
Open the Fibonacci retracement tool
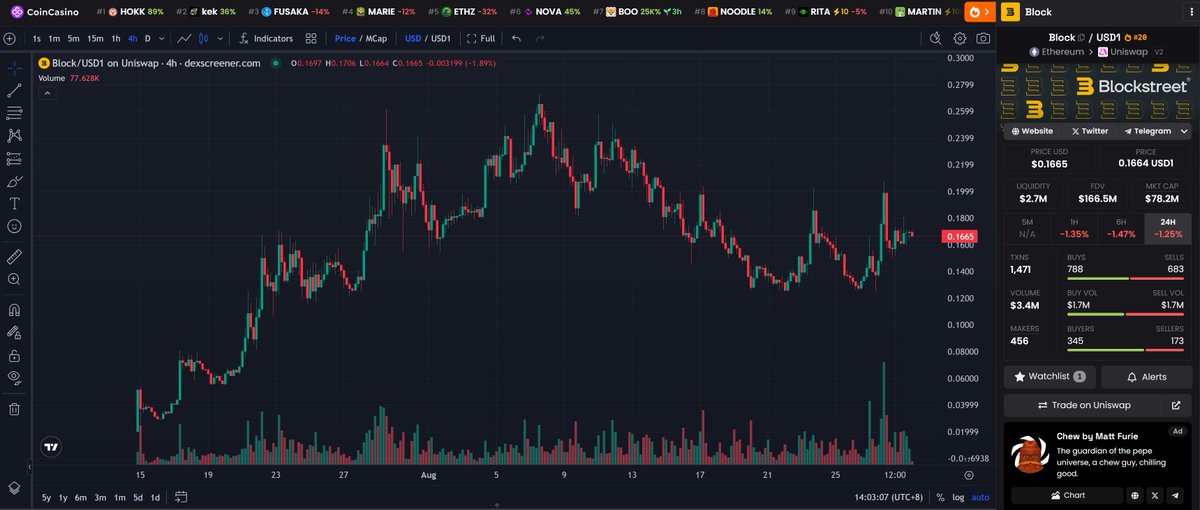pos(15,113)
